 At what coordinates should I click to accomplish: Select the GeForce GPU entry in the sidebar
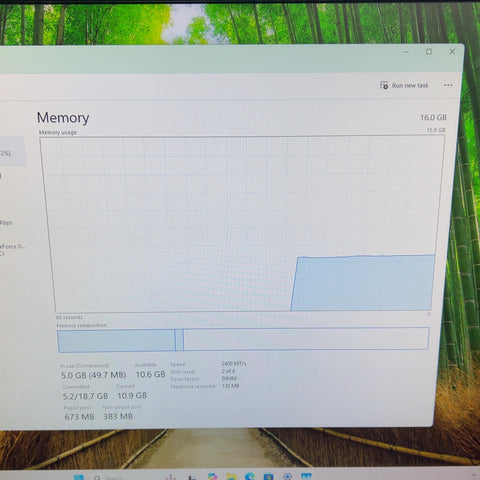13,249
